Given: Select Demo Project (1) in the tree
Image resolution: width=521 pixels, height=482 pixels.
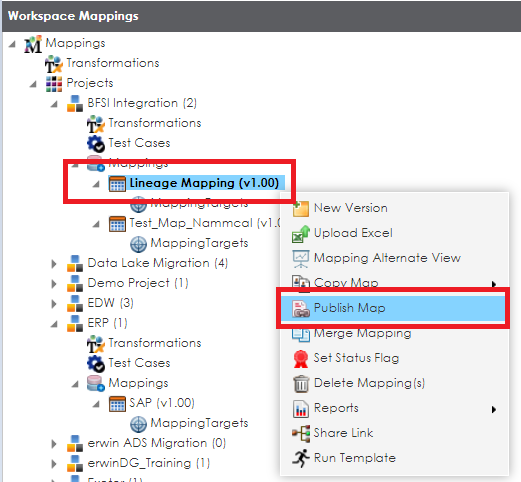Looking at the screenshot, I should [x=138, y=283].
